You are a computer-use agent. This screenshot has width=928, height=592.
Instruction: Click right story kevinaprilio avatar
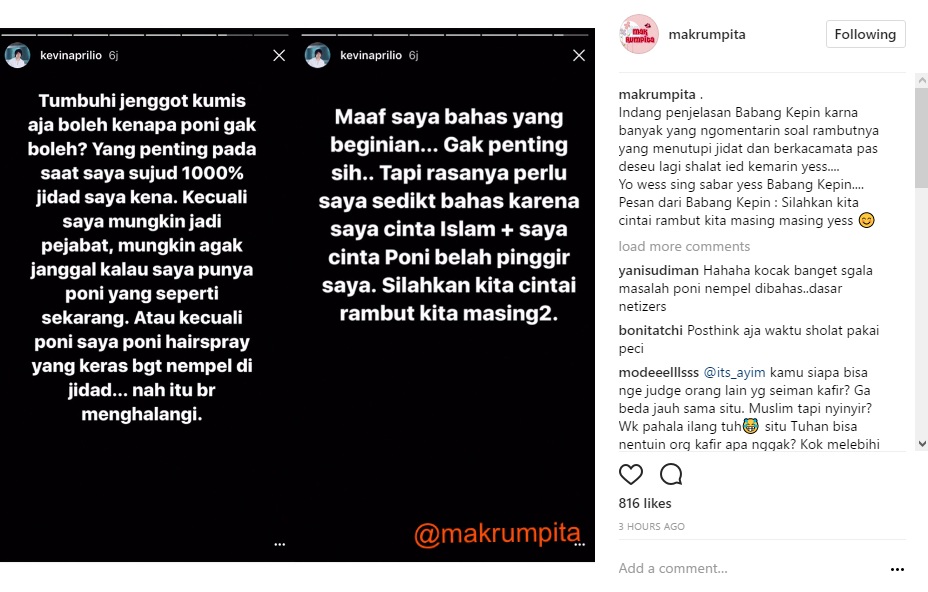[x=317, y=55]
